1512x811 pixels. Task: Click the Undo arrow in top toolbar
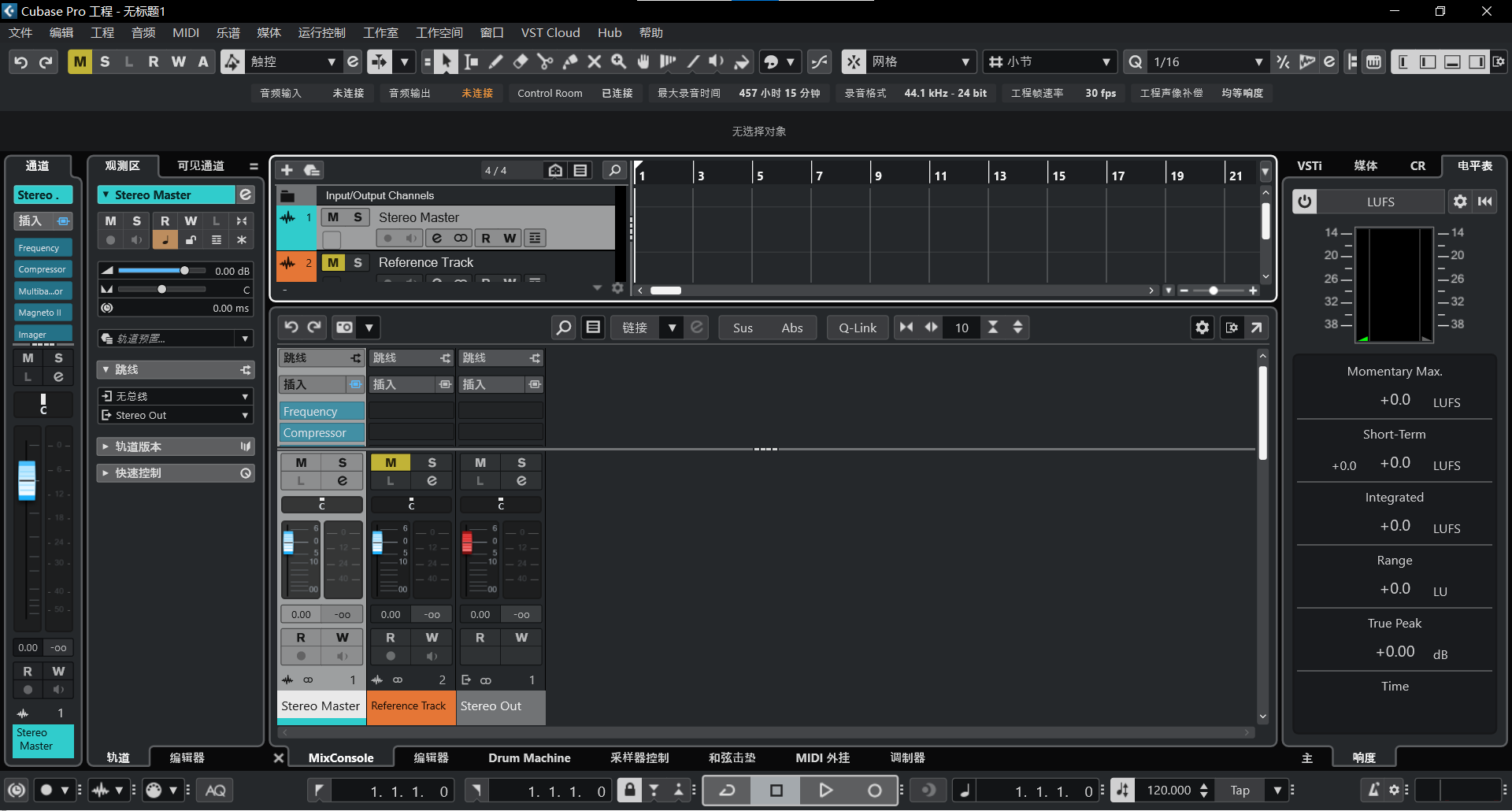(21, 61)
